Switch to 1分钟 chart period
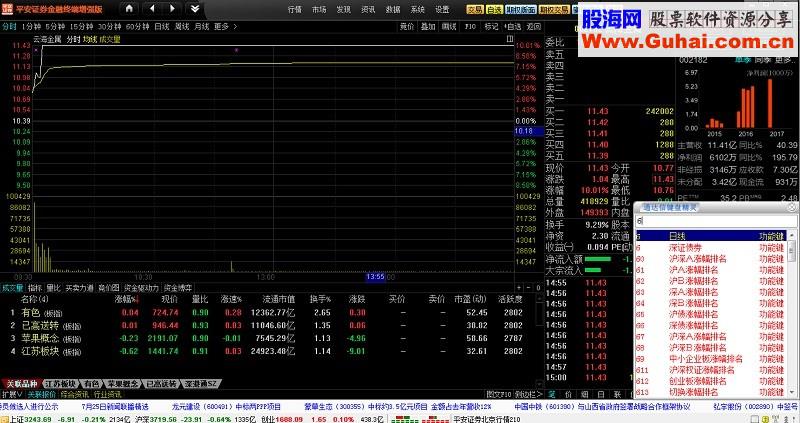The width and height of the screenshot is (800, 423). click(x=31, y=26)
